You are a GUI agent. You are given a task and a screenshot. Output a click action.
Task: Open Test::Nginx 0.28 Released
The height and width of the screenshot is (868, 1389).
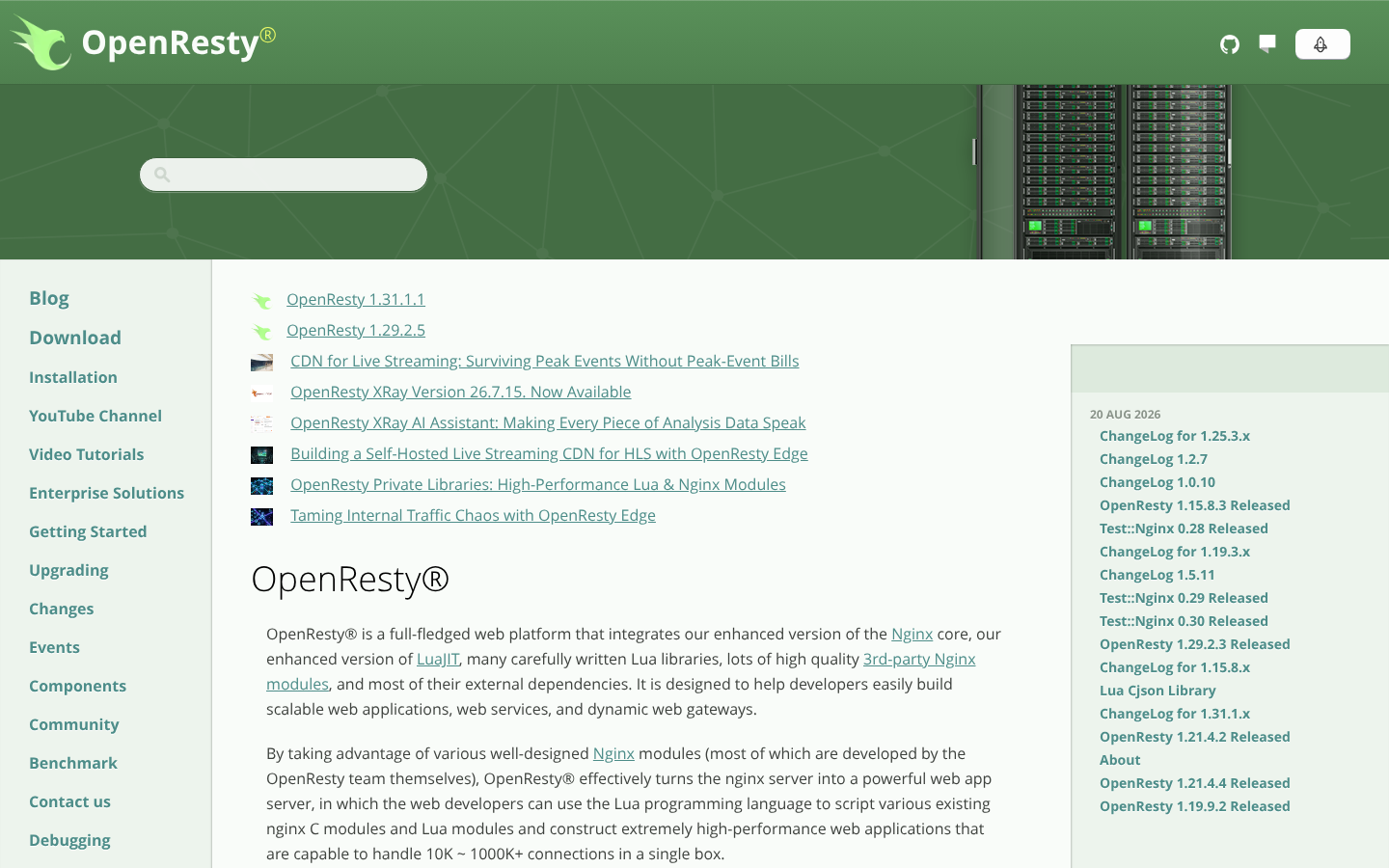(x=1184, y=529)
